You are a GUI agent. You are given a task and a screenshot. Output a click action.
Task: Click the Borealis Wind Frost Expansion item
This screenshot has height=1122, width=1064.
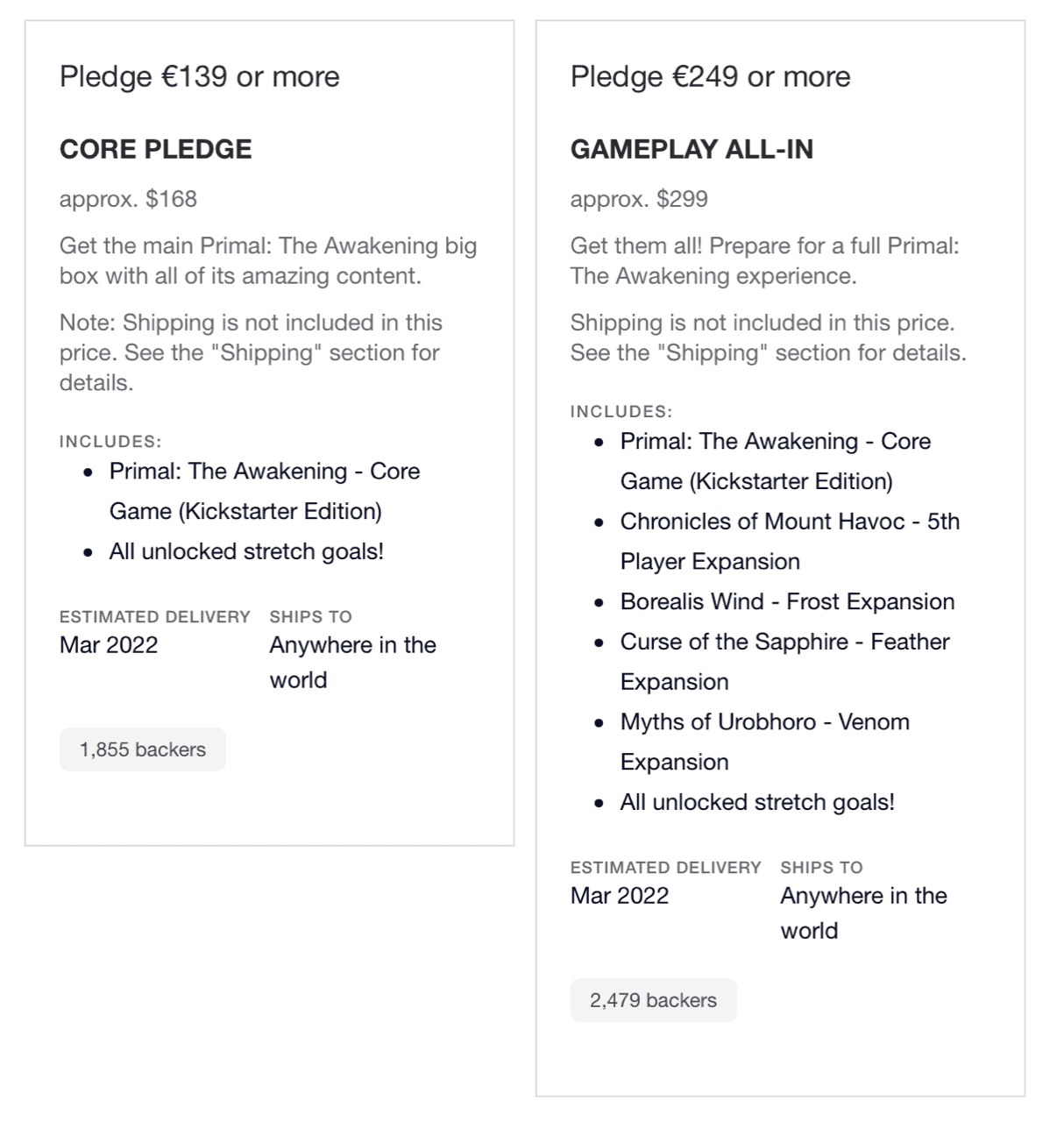(787, 601)
